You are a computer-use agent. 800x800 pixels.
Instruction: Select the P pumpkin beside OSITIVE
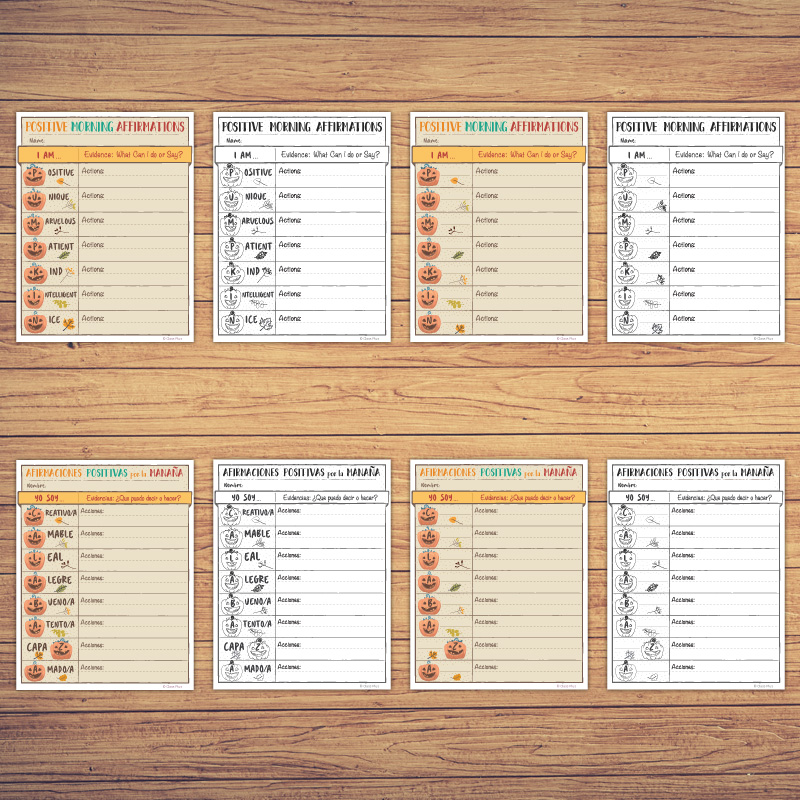[34, 173]
